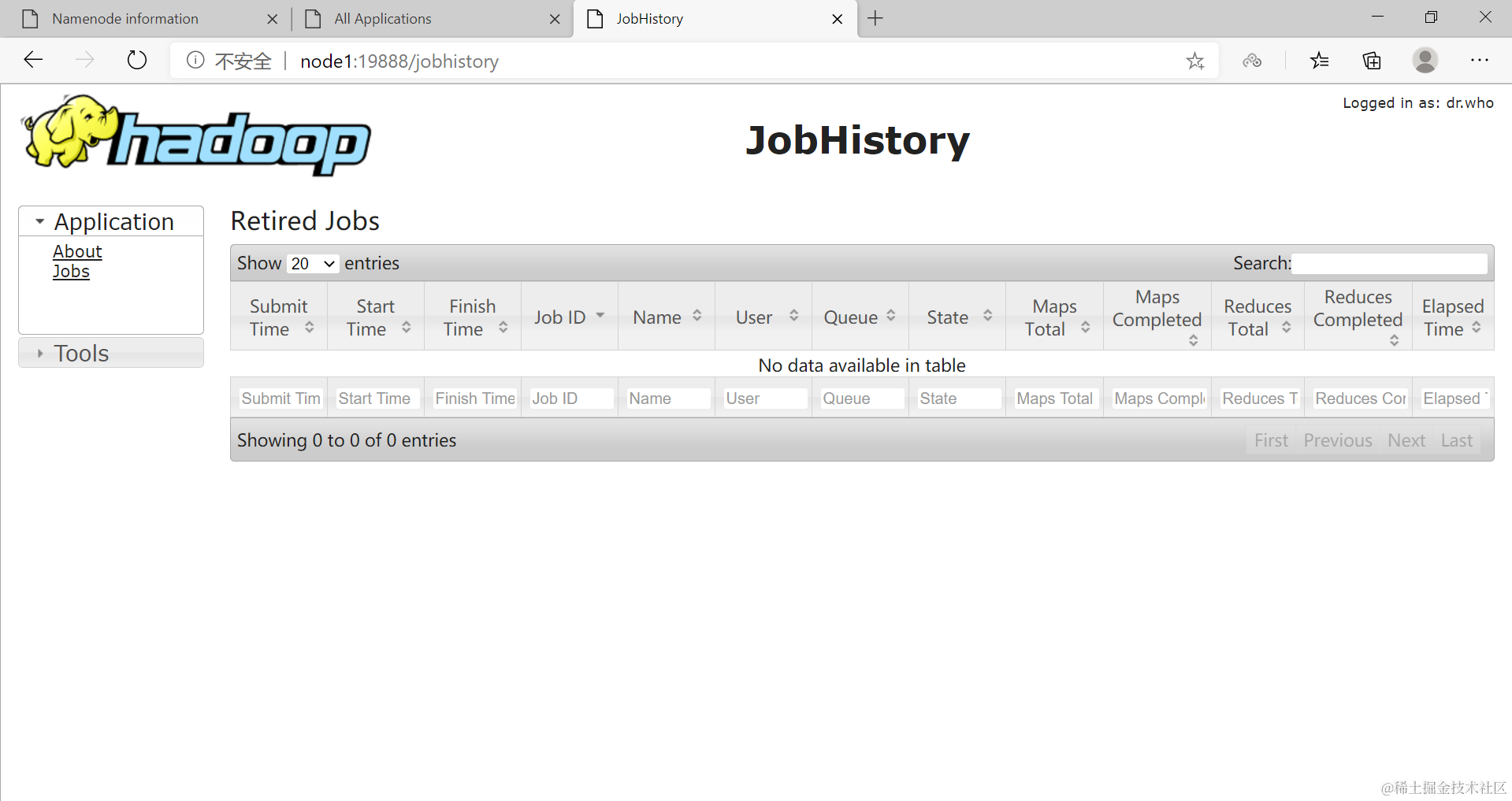Open a new browser tab
Image resolution: width=1512 pixels, height=801 pixels.
875,18
